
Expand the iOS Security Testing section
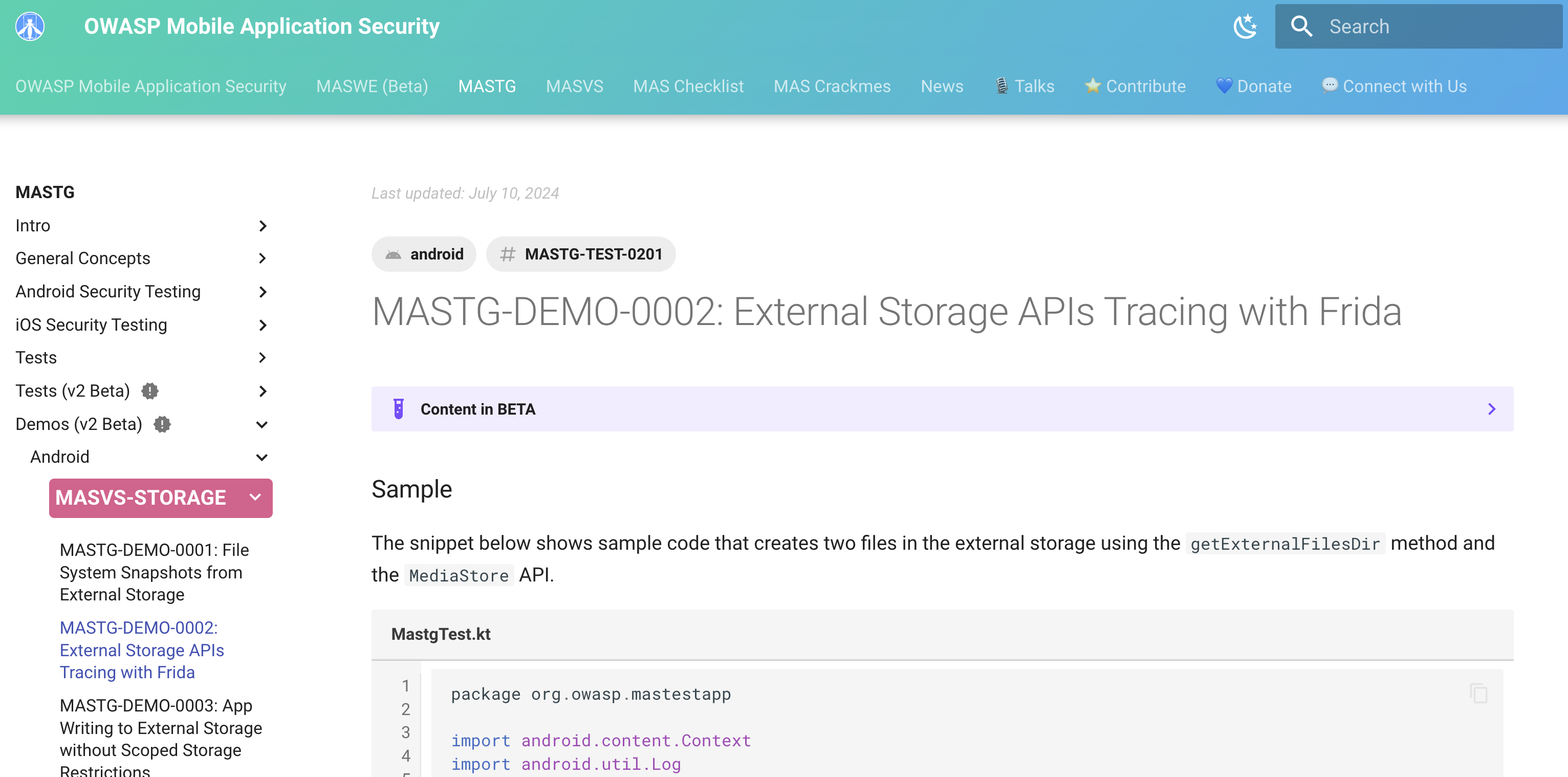pyautogui.click(x=263, y=325)
